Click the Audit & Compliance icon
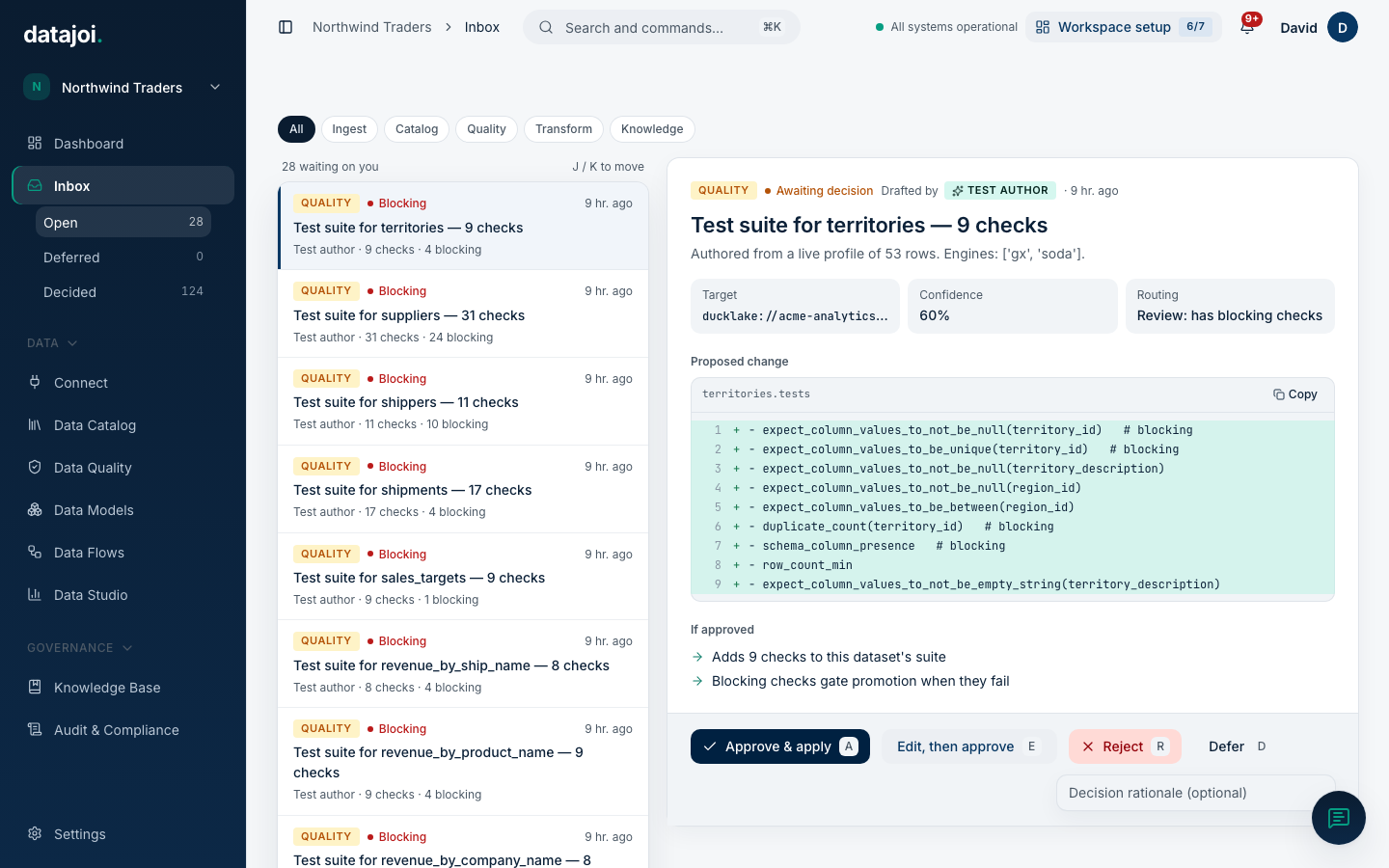The width and height of the screenshot is (1389, 868). (35, 730)
